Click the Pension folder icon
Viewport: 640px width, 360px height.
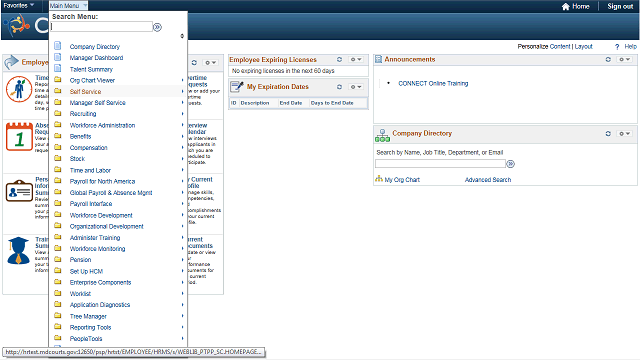(x=58, y=259)
